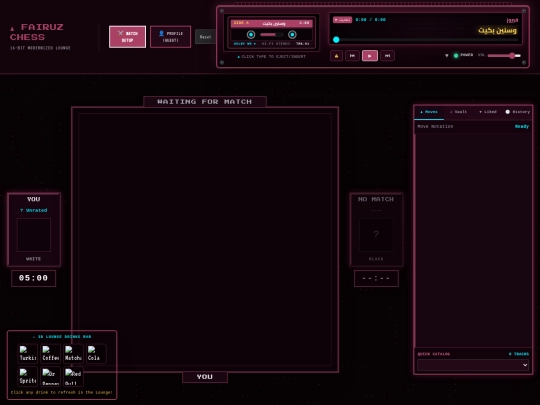Select the Coffee drink

(x=51, y=354)
